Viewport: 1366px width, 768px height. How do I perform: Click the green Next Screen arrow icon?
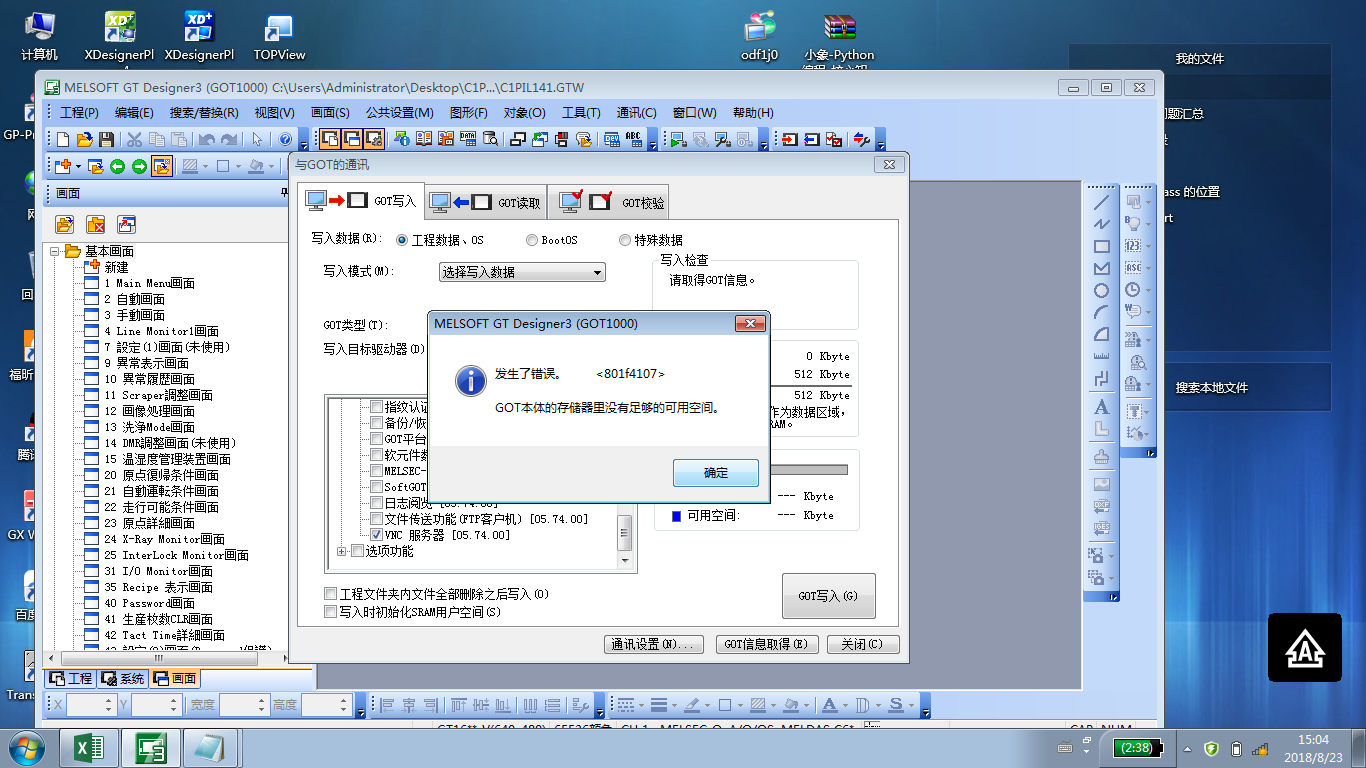pos(139,166)
